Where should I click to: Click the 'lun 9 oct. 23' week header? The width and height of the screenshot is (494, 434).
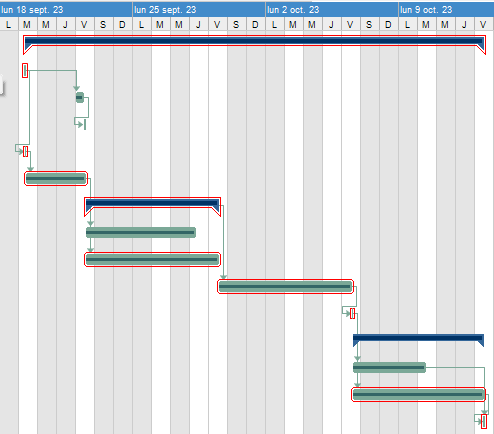446,10
